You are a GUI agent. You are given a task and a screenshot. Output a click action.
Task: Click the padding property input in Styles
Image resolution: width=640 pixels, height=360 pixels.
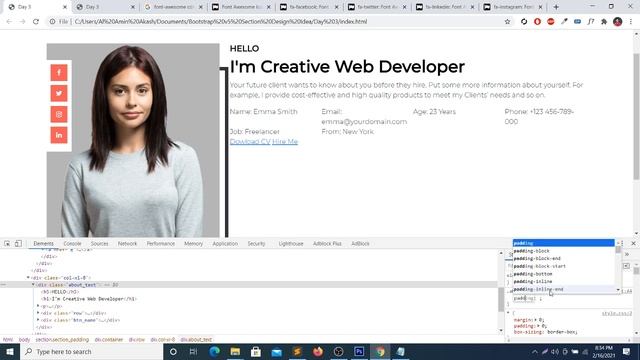[524, 299]
